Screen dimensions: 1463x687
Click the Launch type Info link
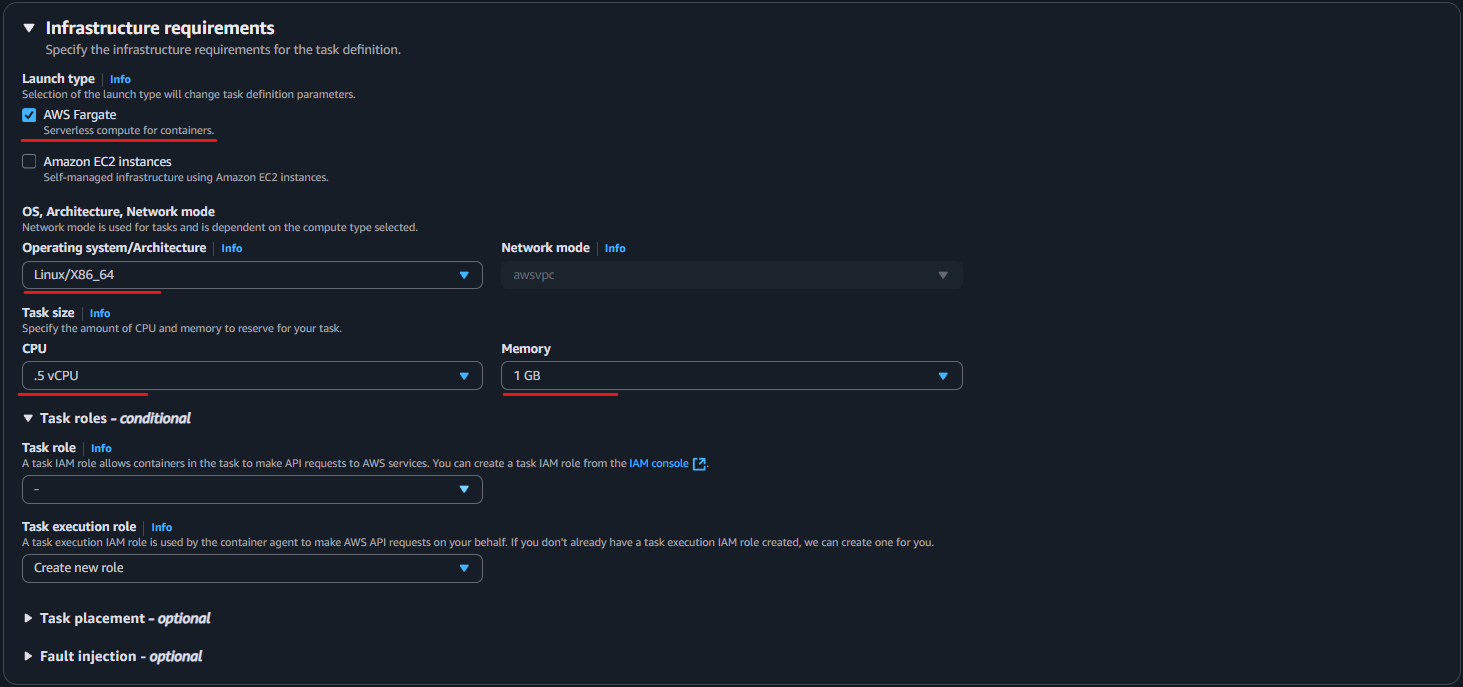pos(119,79)
